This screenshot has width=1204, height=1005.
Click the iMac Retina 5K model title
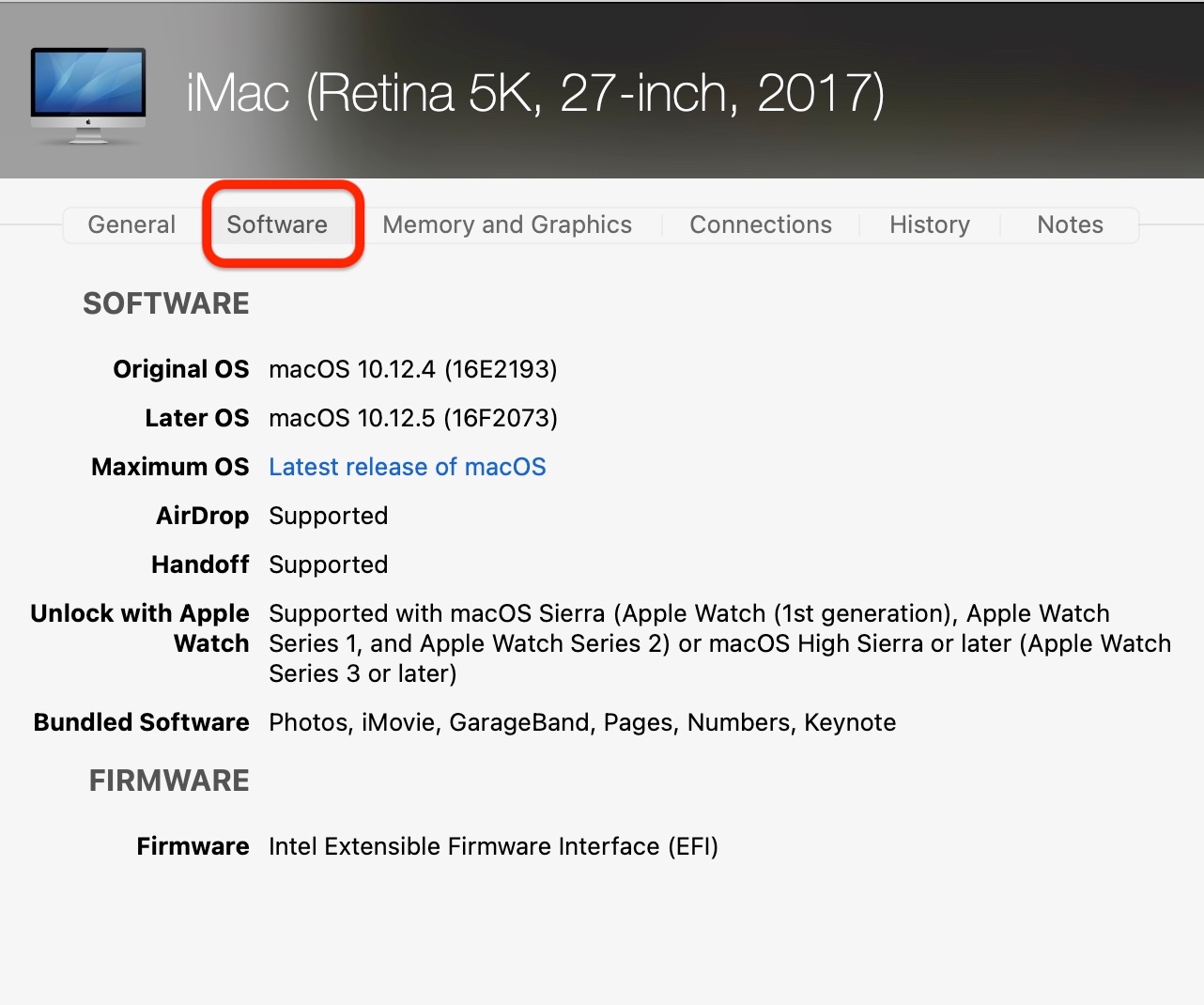(535, 93)
